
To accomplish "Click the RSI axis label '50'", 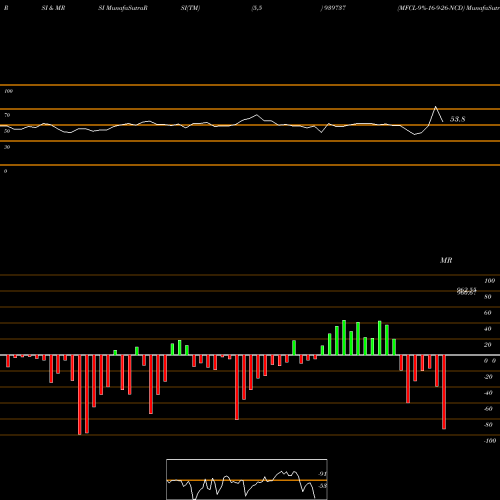I will tap(7, 131).
